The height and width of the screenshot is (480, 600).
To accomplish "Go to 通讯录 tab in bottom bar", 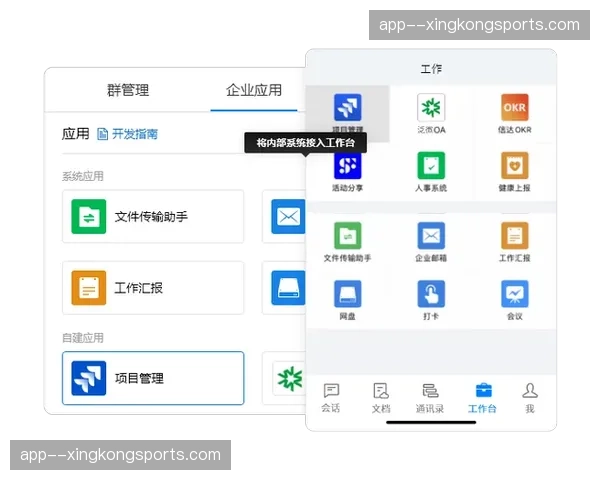I will point(430,398).
